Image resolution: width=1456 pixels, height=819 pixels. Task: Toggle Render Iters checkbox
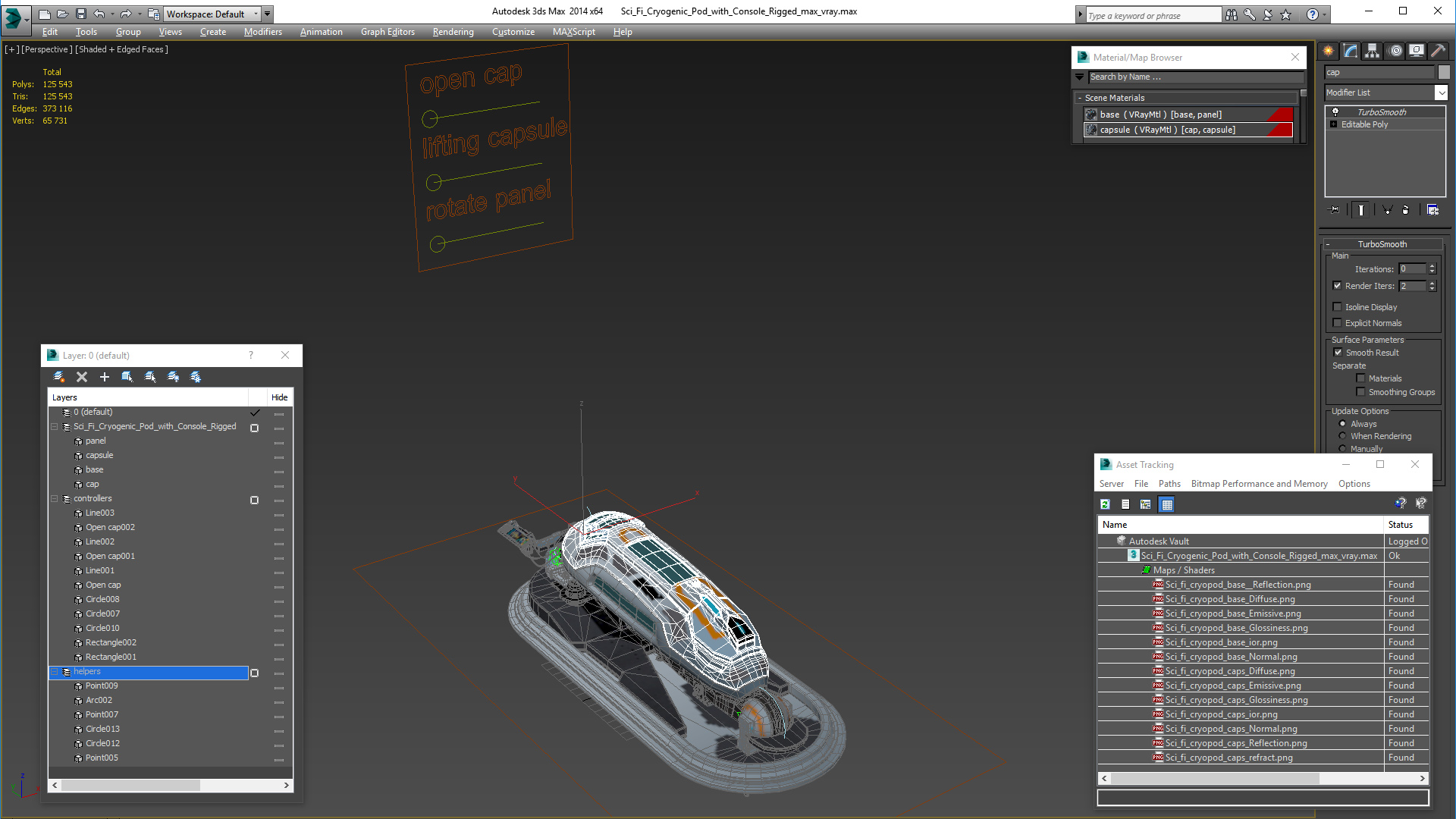coord(1338,286)
